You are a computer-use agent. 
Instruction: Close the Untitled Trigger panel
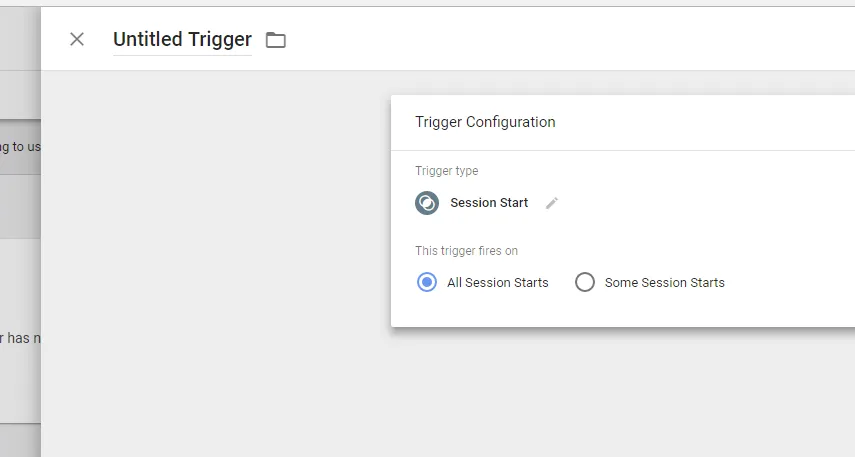pos(77,39)
